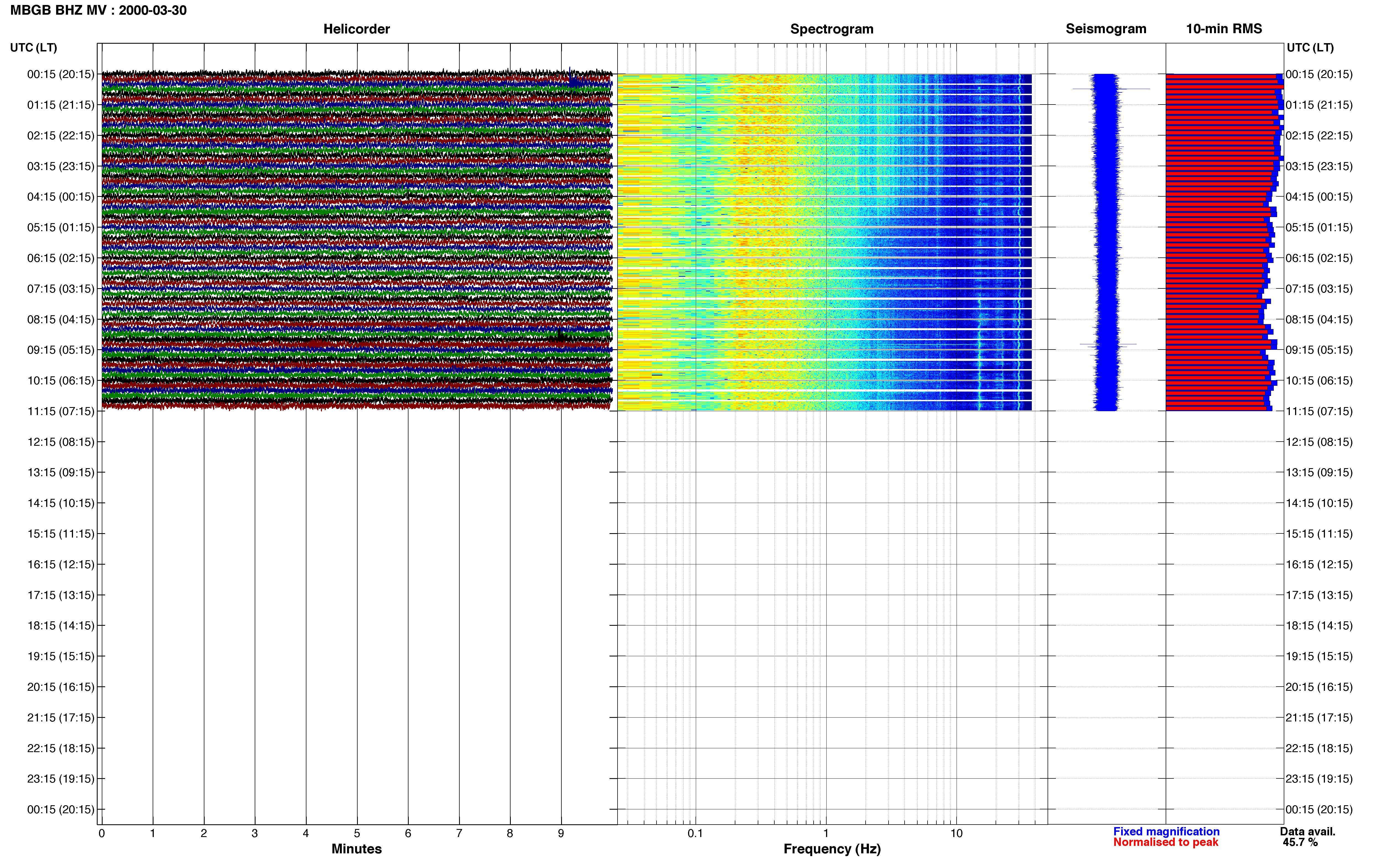Click the 'Frequency (Hz)' axis label
This screenshot has width=1388, height=868.
832,848
